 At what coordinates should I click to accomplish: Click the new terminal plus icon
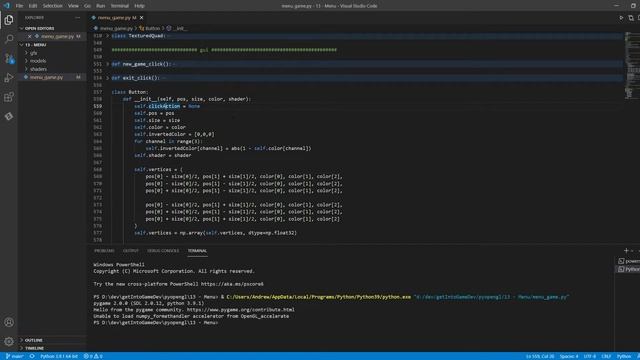click(x=626, y=251)
